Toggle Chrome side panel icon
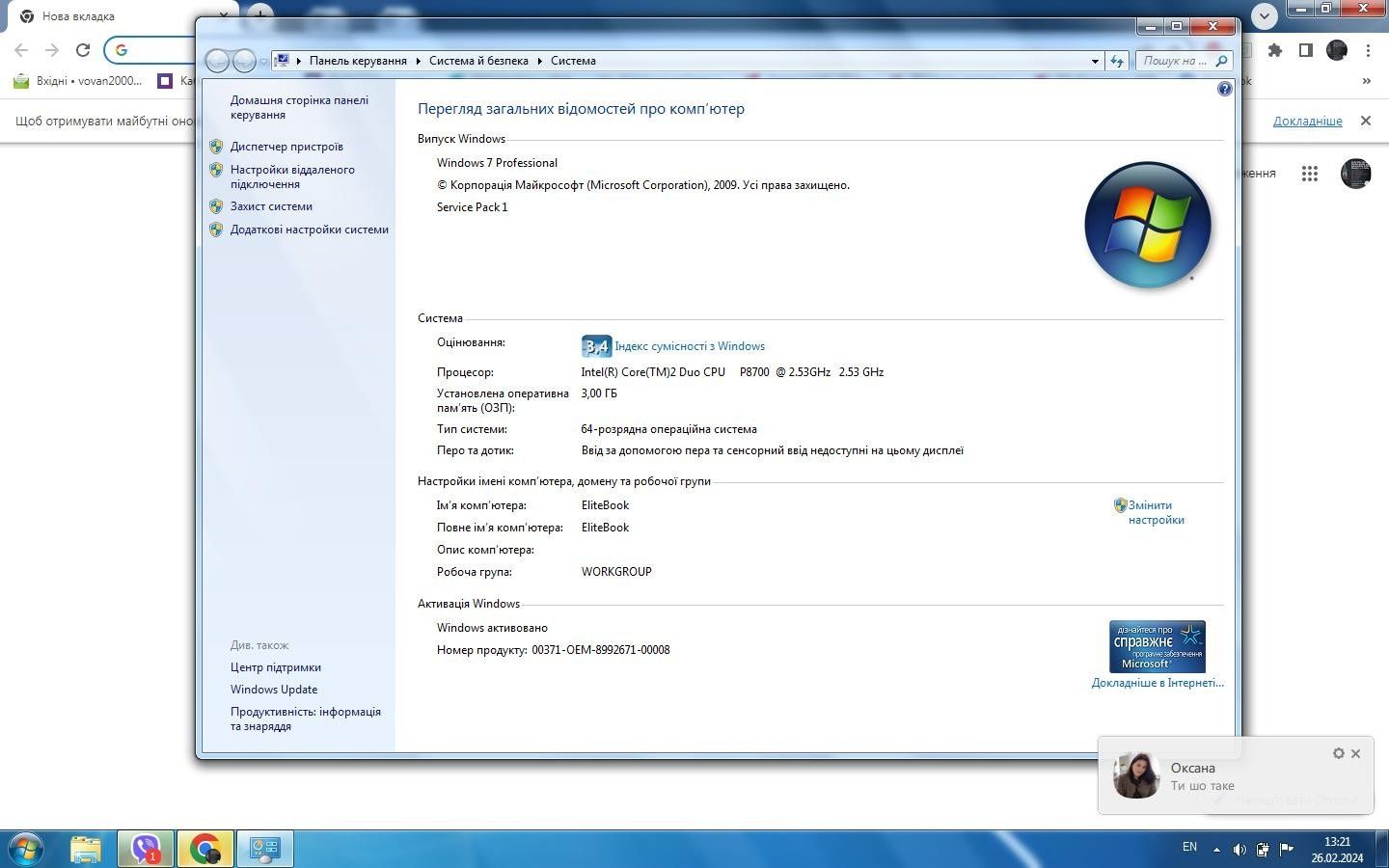1389x868 pixels. tap(1306, 50)
